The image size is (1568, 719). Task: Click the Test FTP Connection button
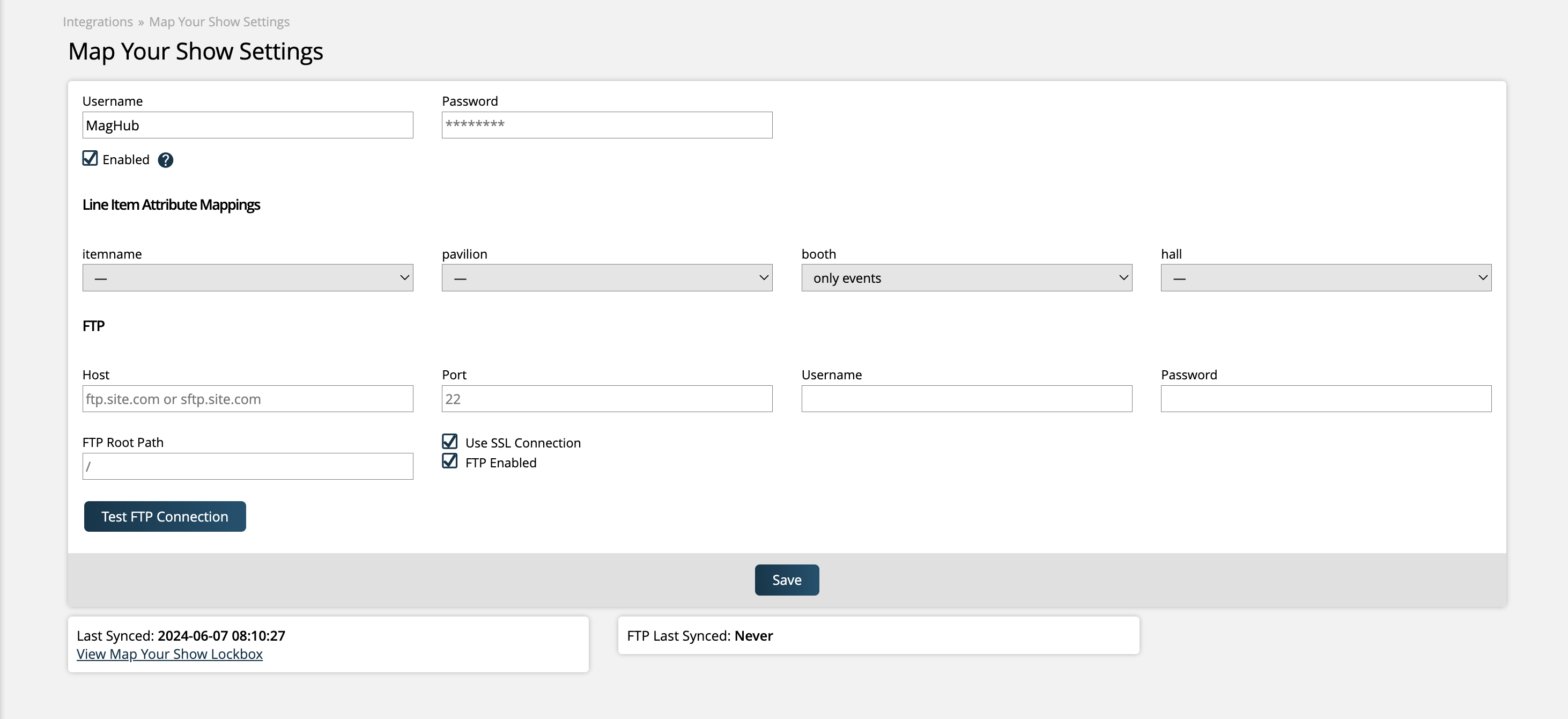click(164, 516)
